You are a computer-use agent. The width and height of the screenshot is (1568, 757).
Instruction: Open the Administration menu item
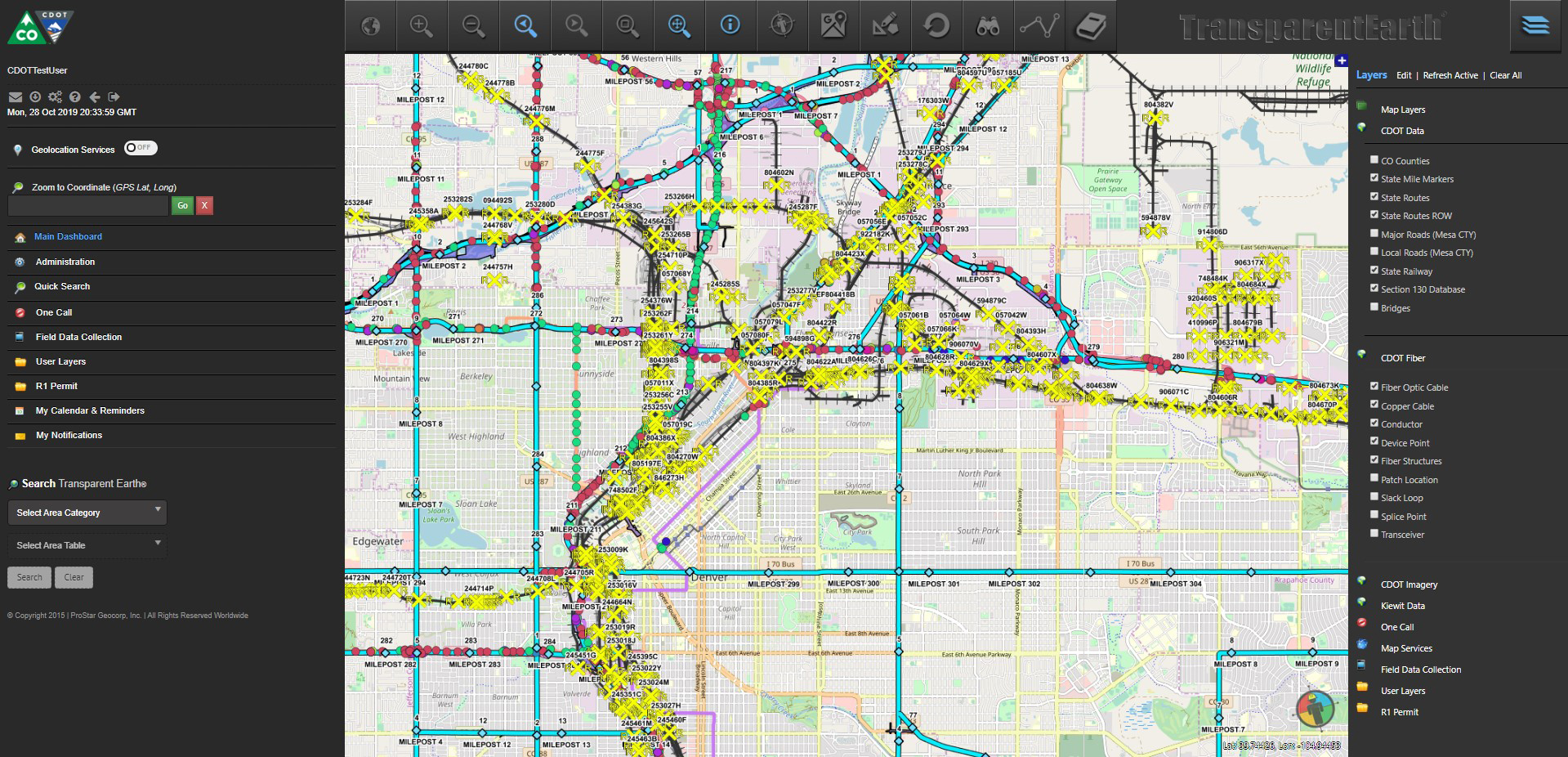tap(64, 262)
